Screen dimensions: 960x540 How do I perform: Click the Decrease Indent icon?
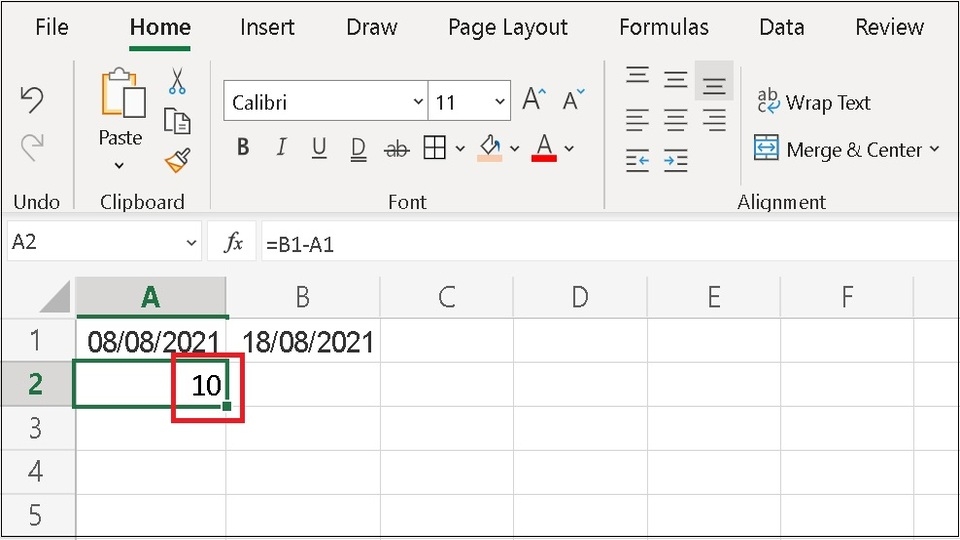coord(637,160)
